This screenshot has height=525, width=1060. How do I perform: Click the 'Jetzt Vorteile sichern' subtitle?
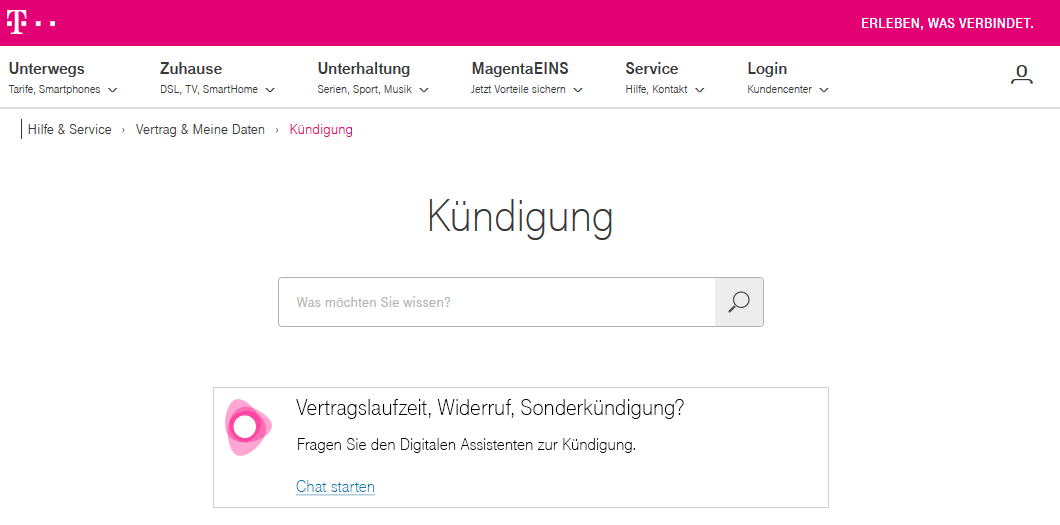click(x=519, y=89)
